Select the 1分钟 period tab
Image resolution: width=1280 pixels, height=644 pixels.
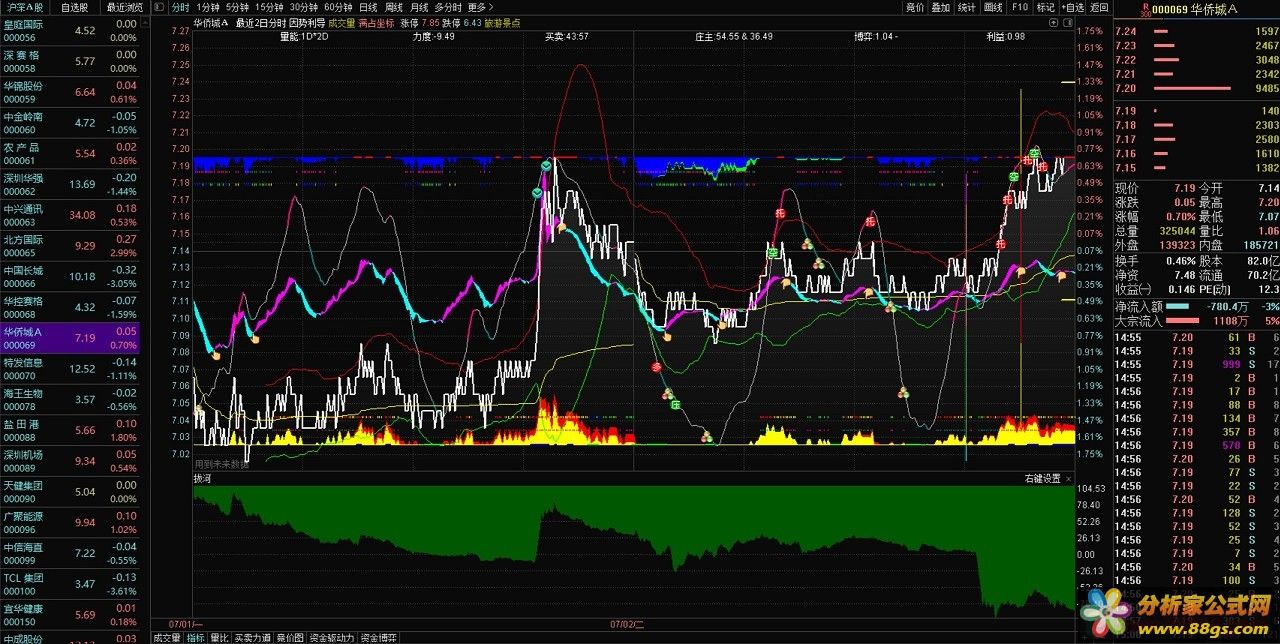pos(208,7)
